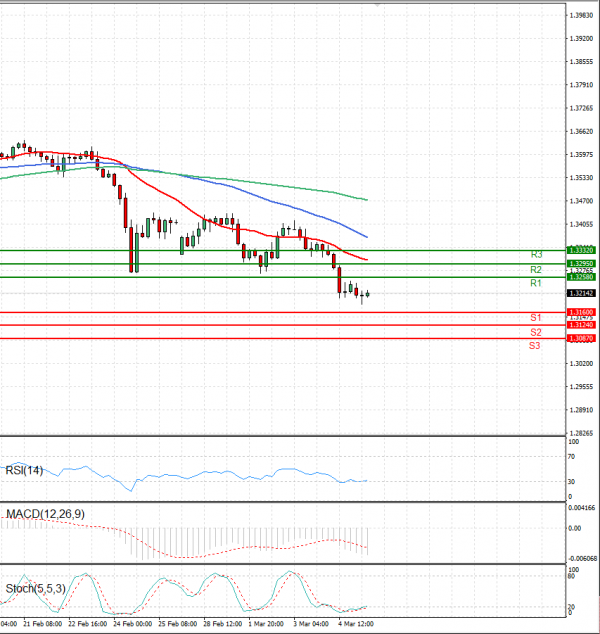
Task: Click the 1.35330 price axis value
Action: pyautogui.click(x=581, y=178)
